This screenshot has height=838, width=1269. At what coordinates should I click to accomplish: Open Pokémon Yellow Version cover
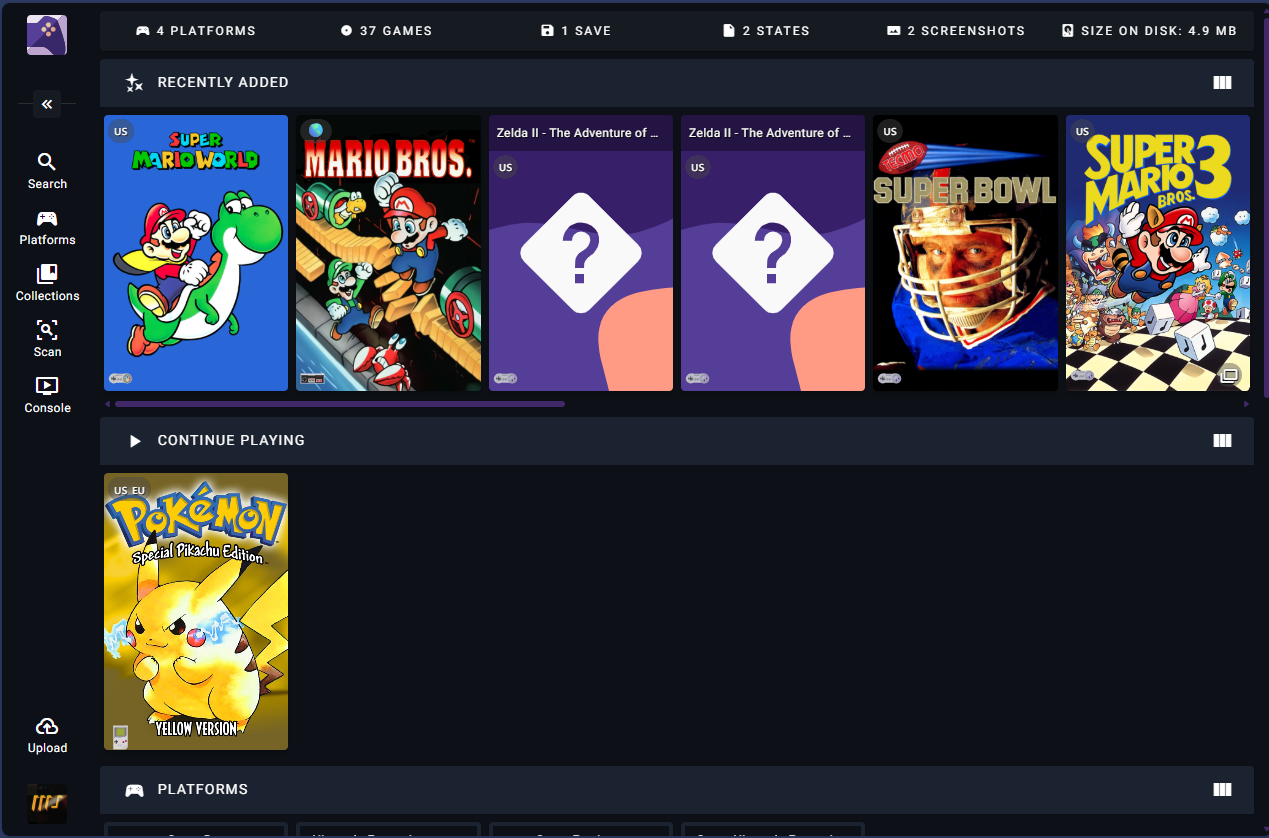(196, 611)
